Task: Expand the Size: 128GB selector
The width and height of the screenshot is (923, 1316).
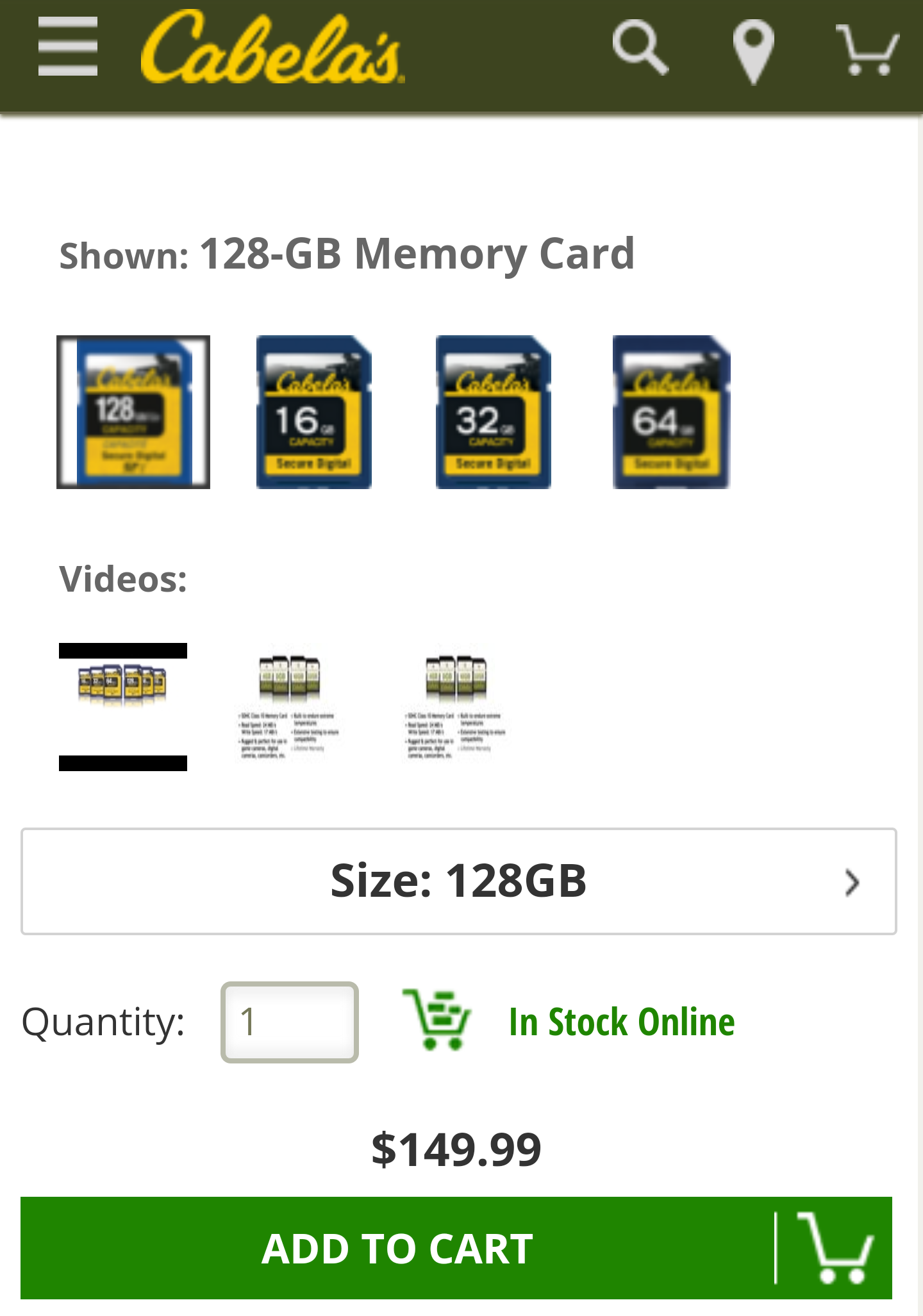Action: pos(459,881)
